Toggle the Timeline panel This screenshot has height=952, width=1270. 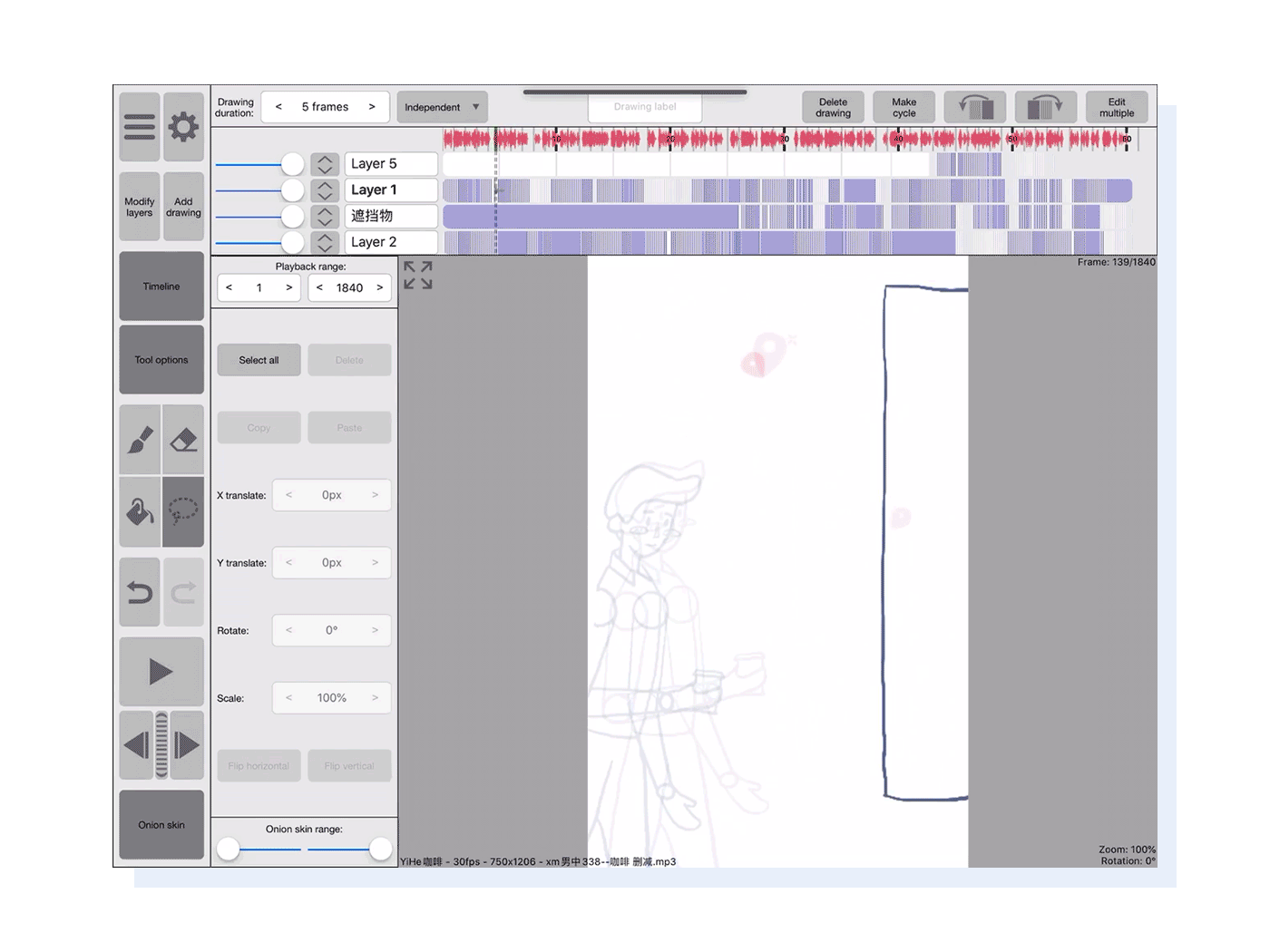[161, 286]
